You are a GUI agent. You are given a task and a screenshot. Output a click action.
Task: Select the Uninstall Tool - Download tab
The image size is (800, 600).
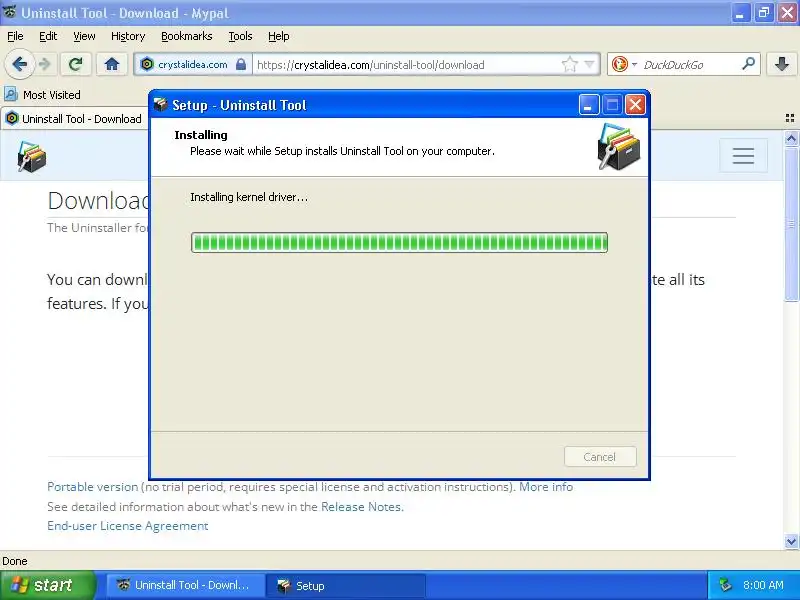tap(74, 119)
